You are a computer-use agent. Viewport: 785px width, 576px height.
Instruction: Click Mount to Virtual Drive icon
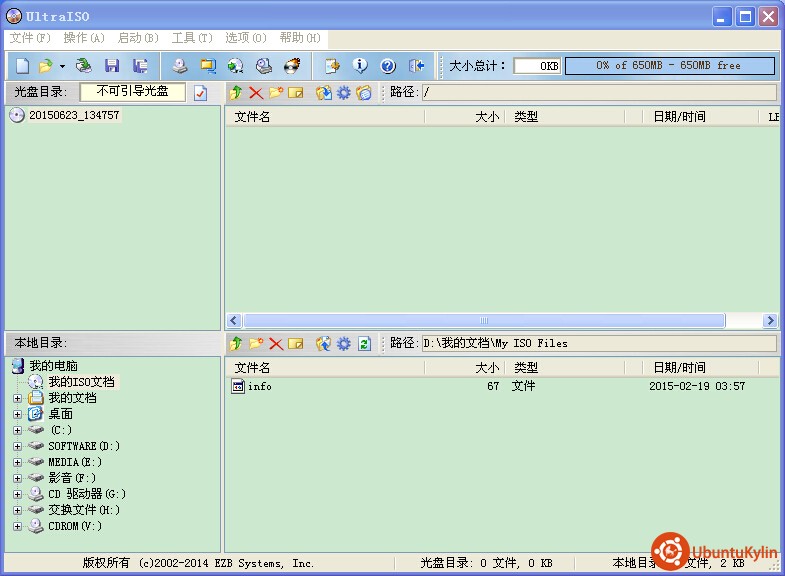pyautogui.click(x=264, y=66)
